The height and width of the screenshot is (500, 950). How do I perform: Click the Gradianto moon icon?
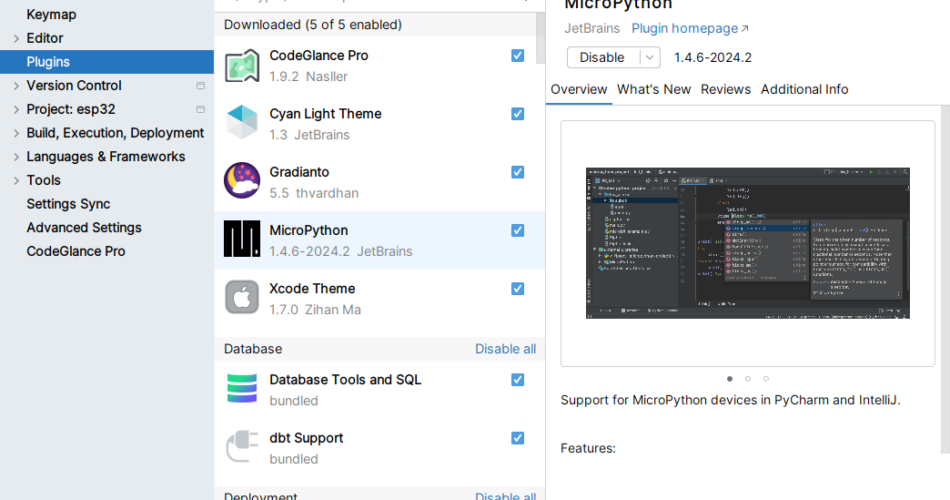click(242, 181)
